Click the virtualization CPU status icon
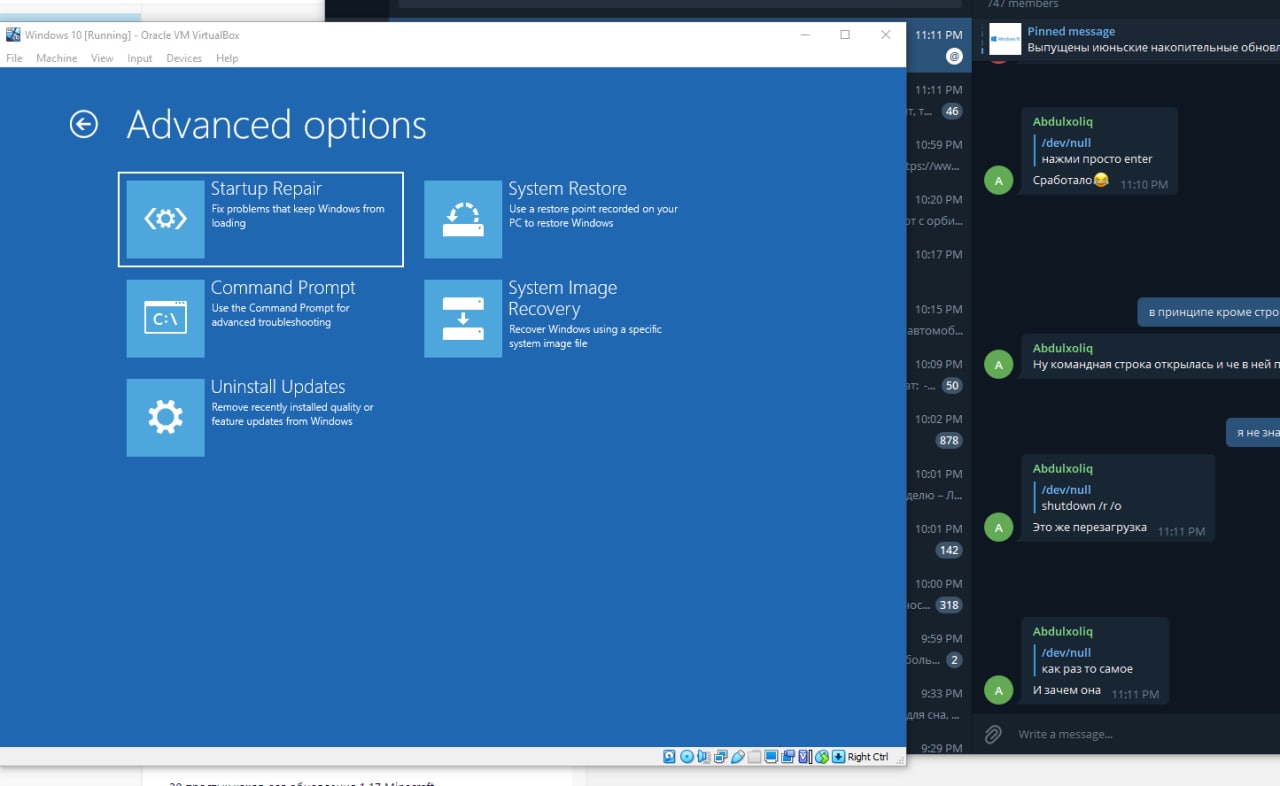Viewport: 1280px width, 786px height. (805, 756)
